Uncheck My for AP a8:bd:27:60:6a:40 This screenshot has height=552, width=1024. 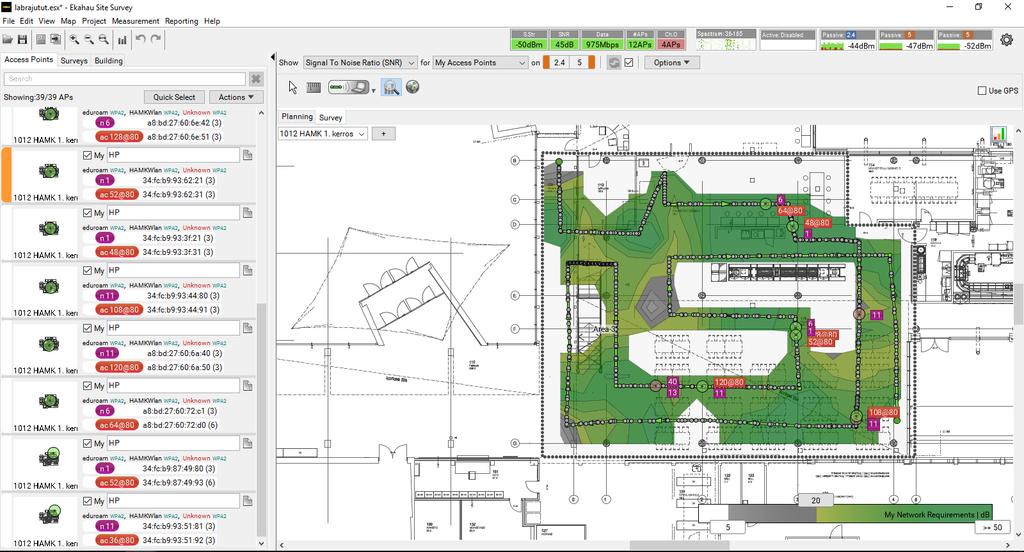88,328
